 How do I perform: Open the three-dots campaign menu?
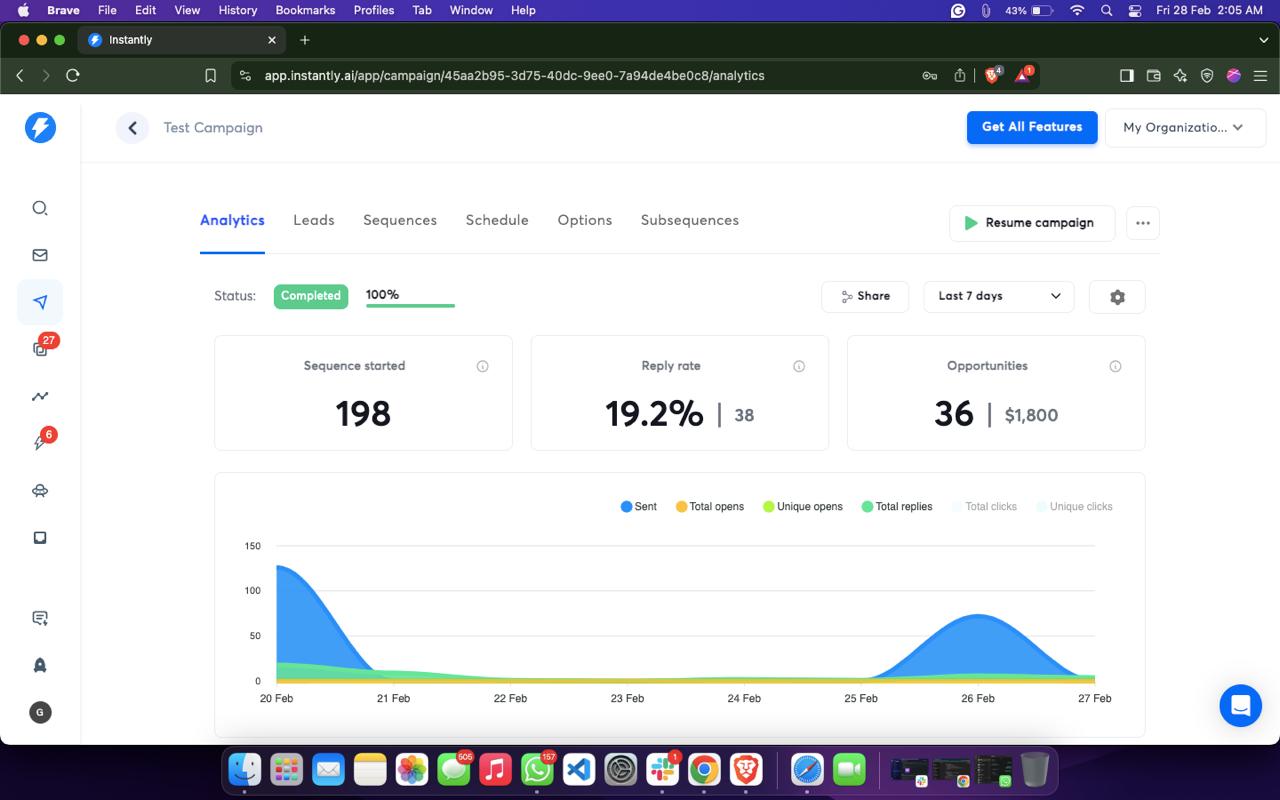(1143, 223)
